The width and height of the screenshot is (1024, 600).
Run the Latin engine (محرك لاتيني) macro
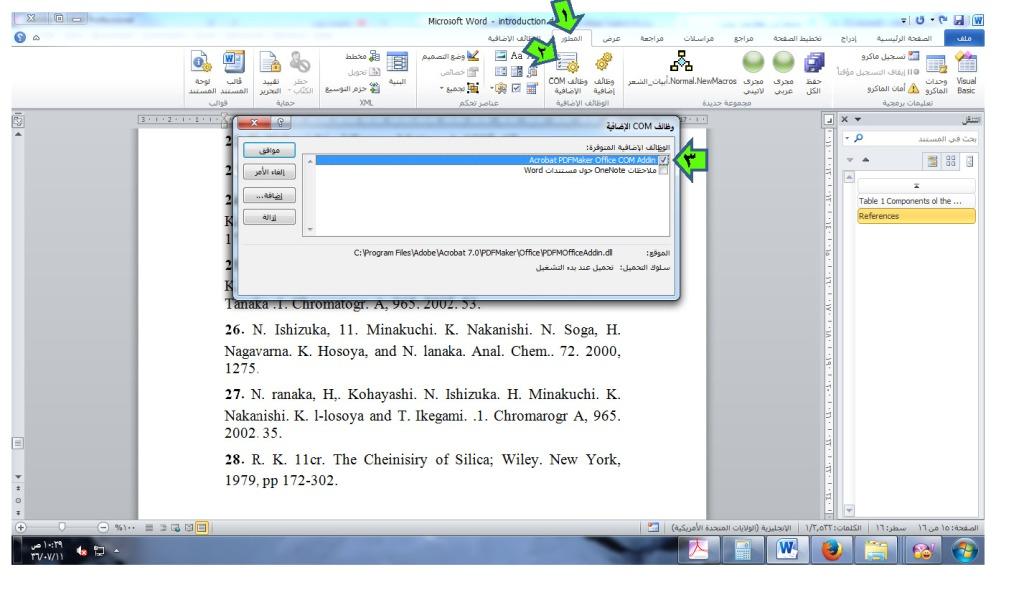753,73
